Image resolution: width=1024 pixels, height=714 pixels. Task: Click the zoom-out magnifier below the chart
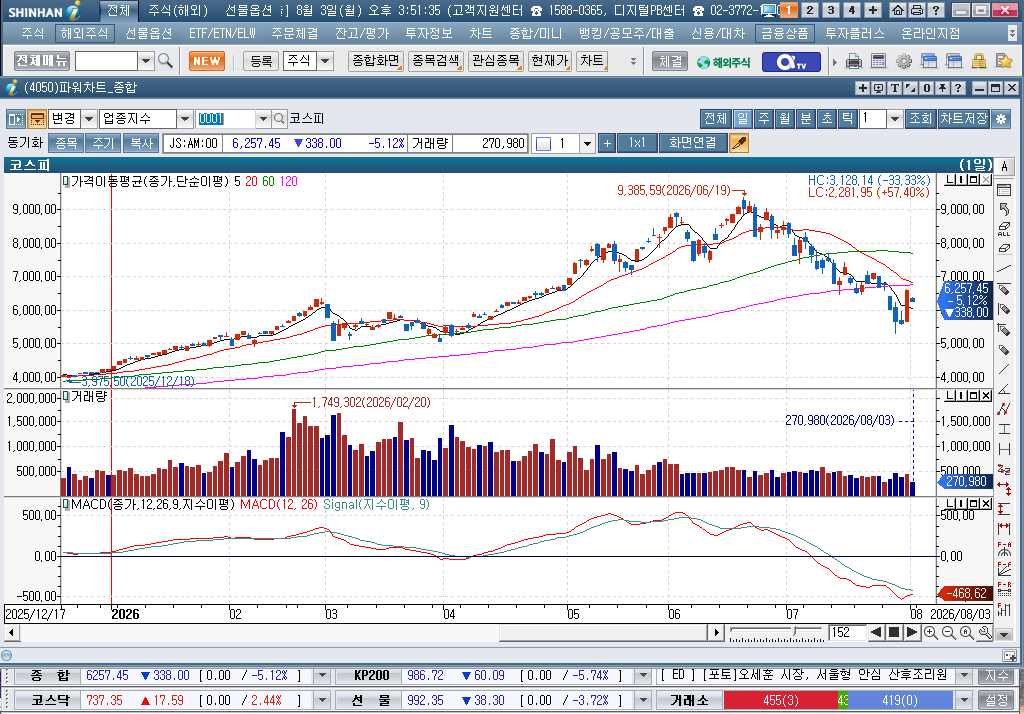(x=949, y=632)
